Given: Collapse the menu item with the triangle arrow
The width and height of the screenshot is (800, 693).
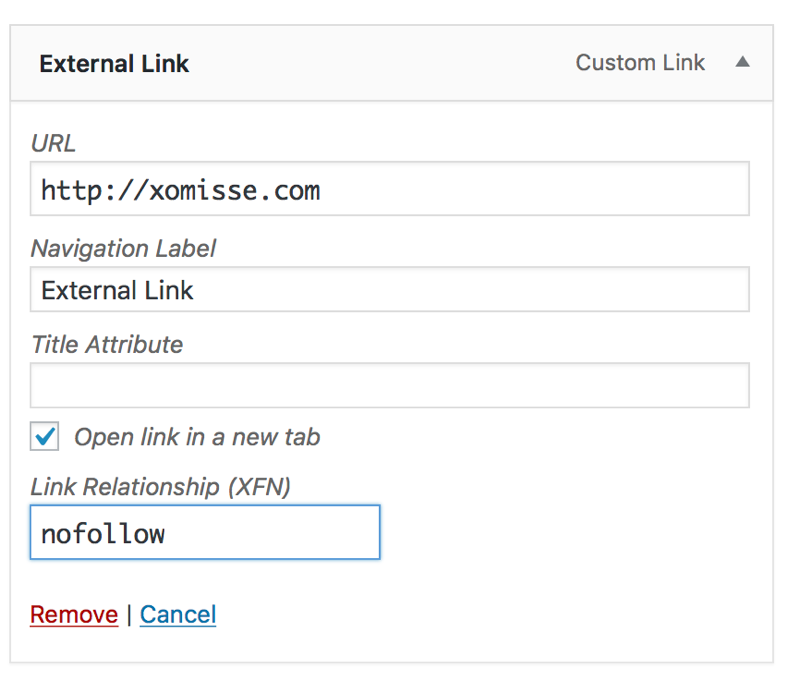Looking at the screenshot, I should (x=742, y=62).
